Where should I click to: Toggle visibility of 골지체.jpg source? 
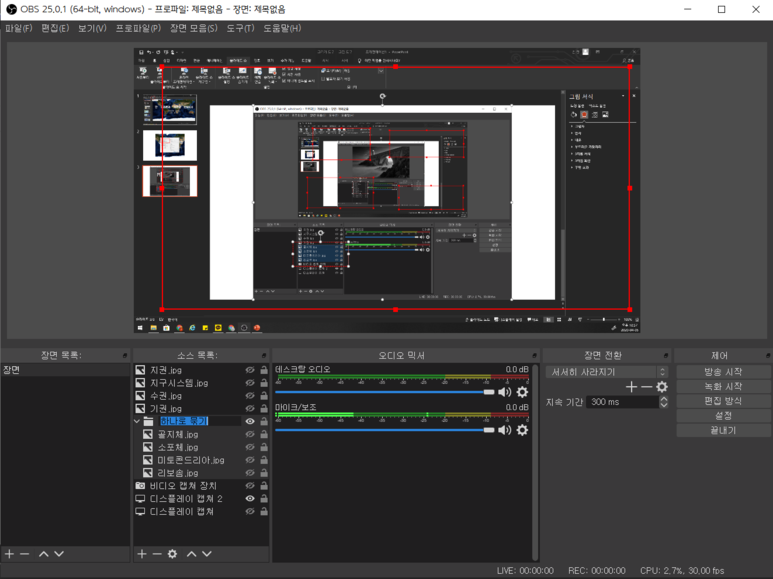[250, 434]
